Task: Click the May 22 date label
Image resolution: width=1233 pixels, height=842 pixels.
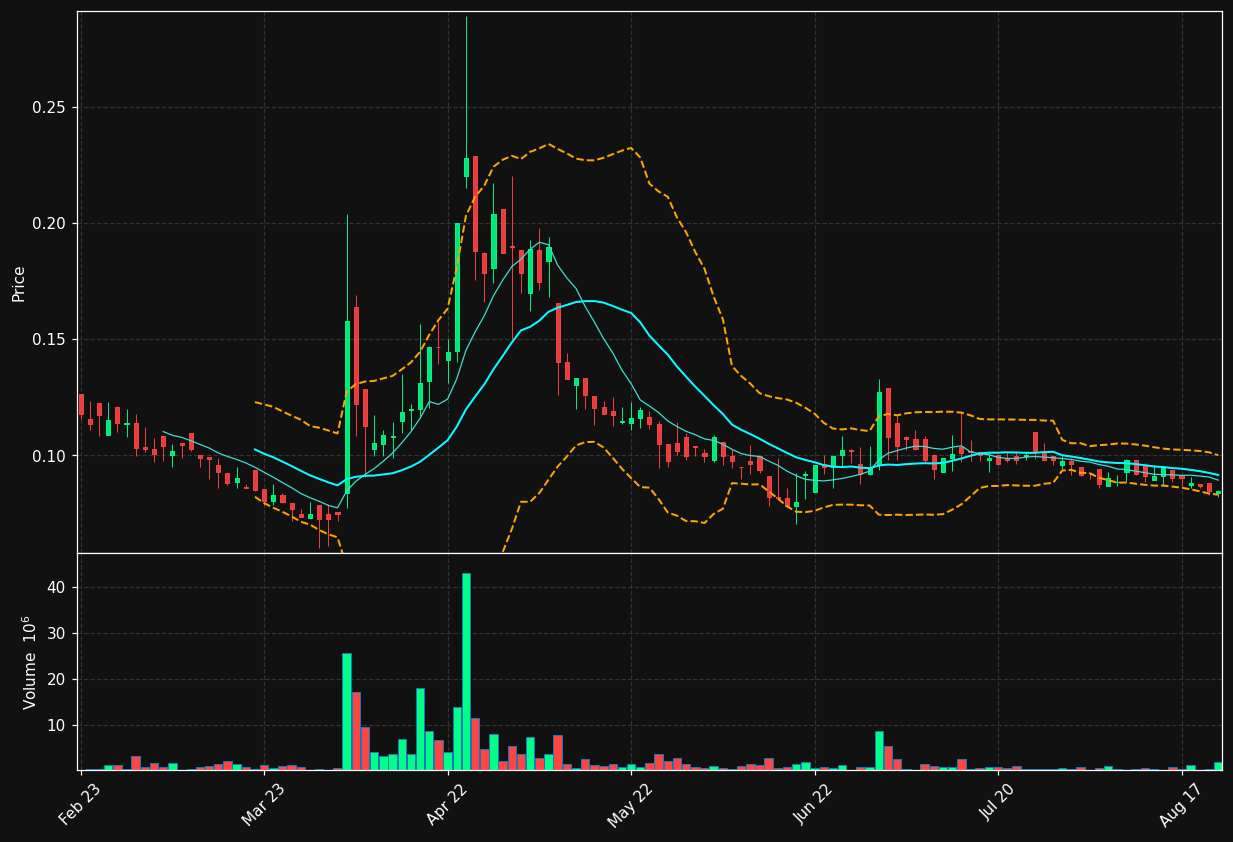Action: pos(630,803)
